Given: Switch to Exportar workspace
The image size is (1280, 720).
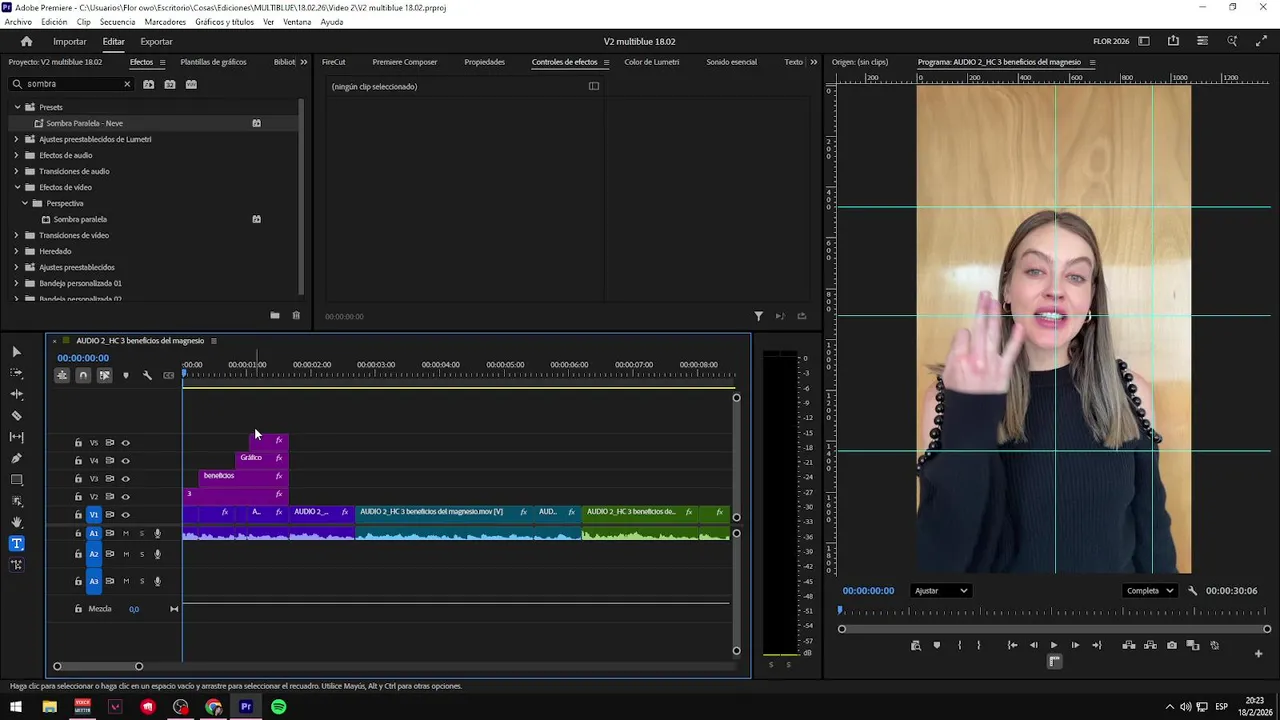Looking at the screenshot, I should click(156, 41).
